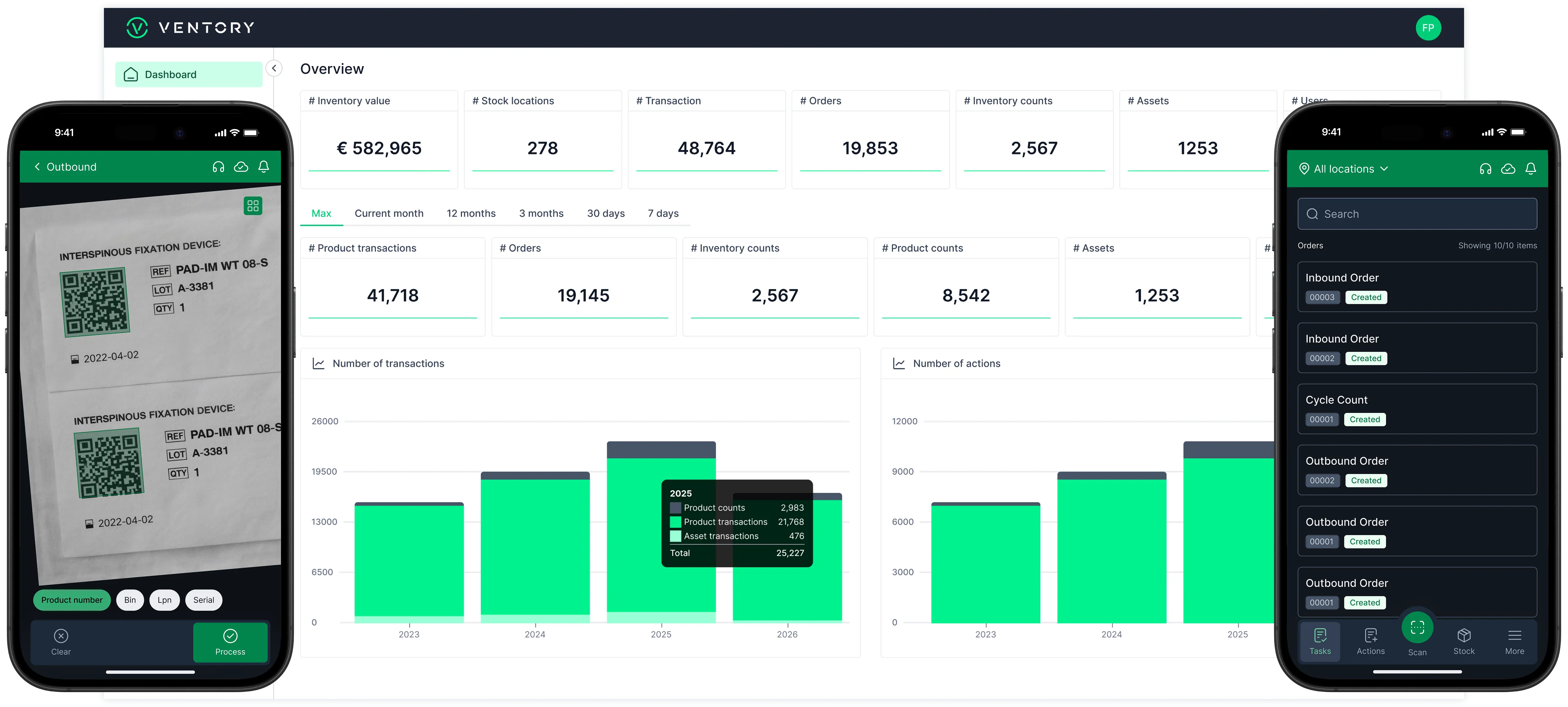Collapse the sidebar with chevron button

tap(274, 68)
